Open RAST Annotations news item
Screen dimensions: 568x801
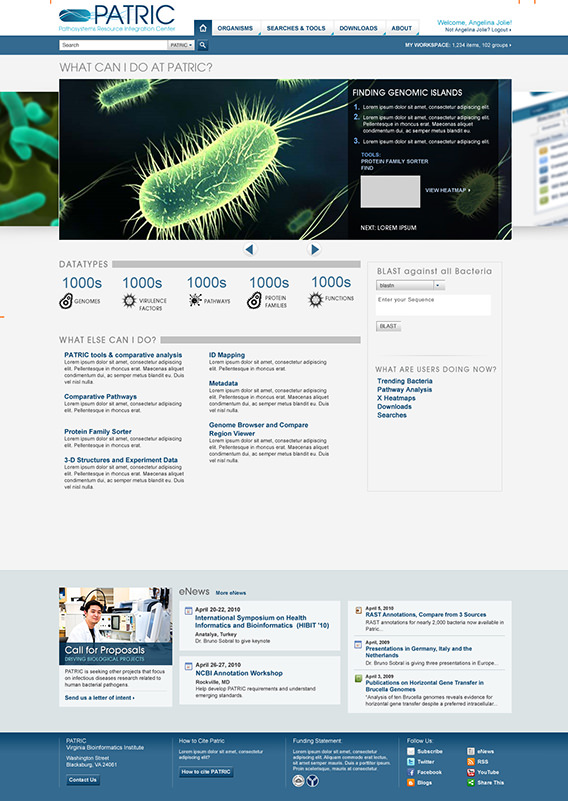click(425, 615)
